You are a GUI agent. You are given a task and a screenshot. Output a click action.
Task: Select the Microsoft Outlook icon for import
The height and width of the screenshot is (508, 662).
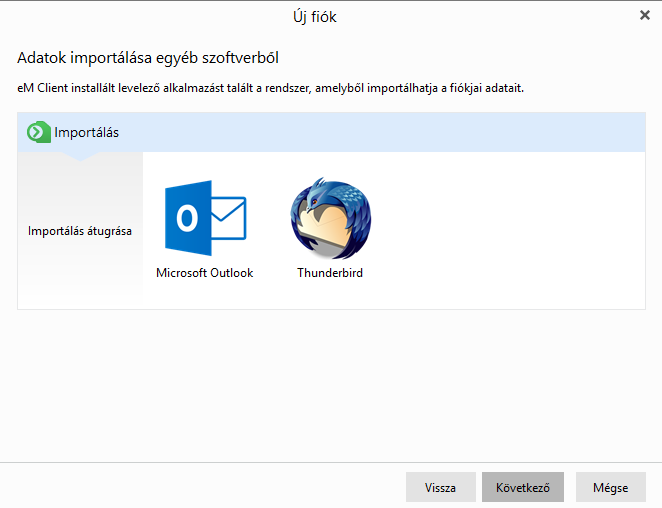coord(205,218)
